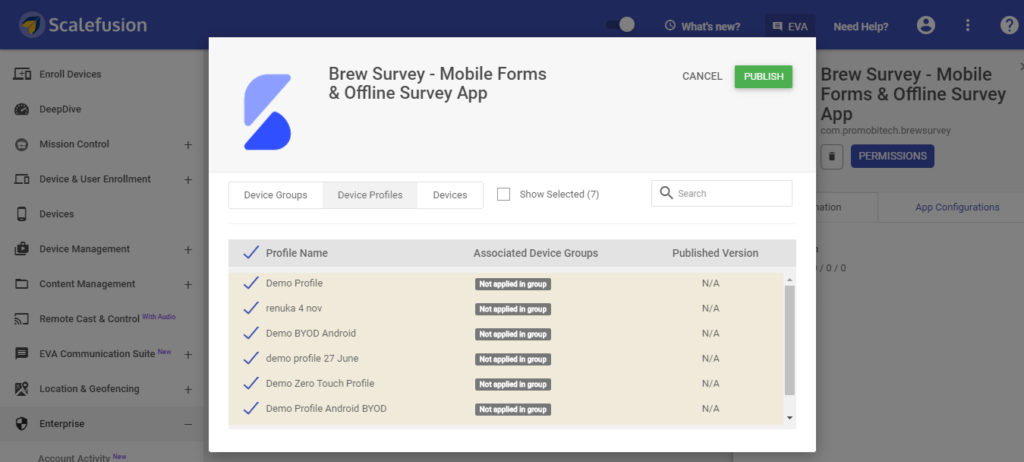The width and height of the screenshot is (1024, 462).
Task: Switch to the Devices tab in dialog
Action: tap(450, 195)
